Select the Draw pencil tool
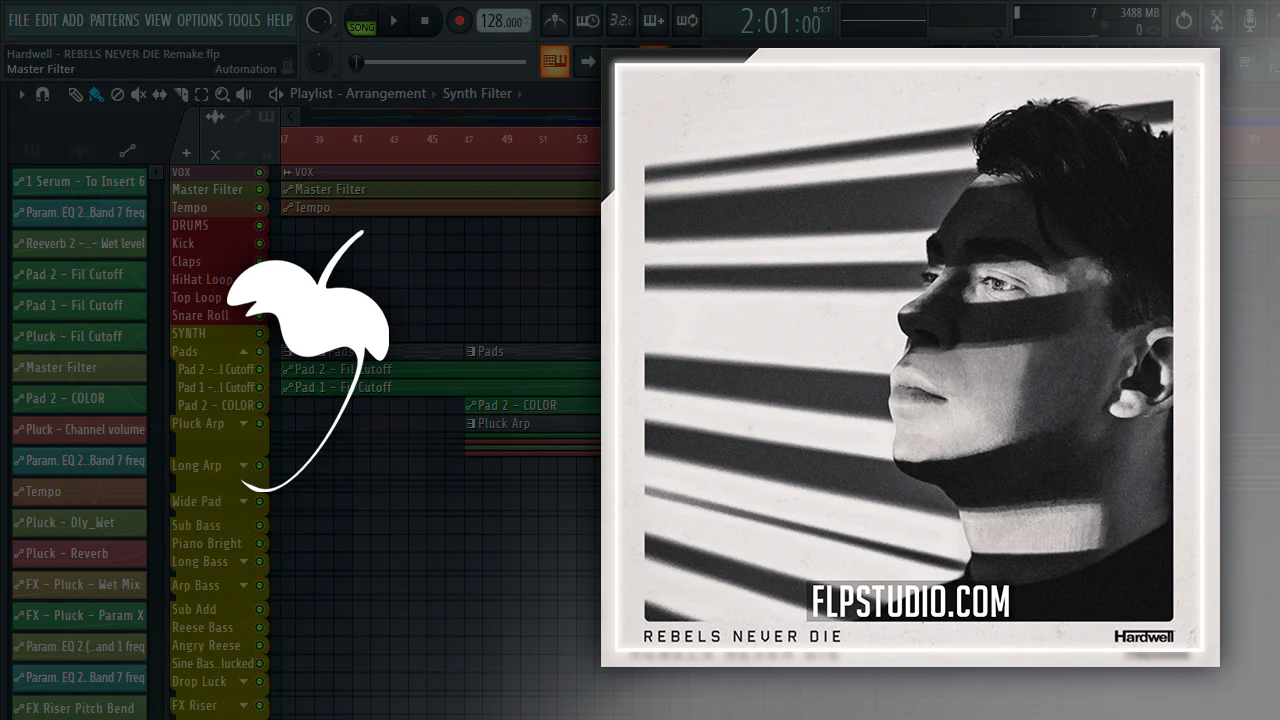 [x=75, y=94]
